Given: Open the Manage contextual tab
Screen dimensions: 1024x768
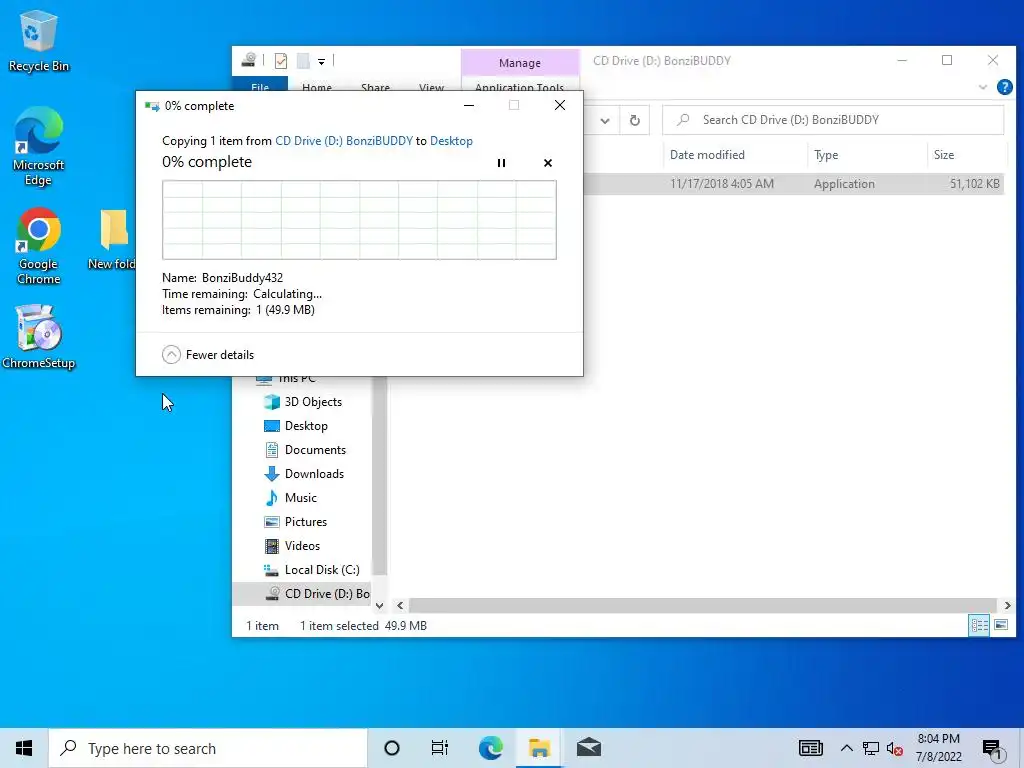Looking at the screenshot, I should [520, 63].
